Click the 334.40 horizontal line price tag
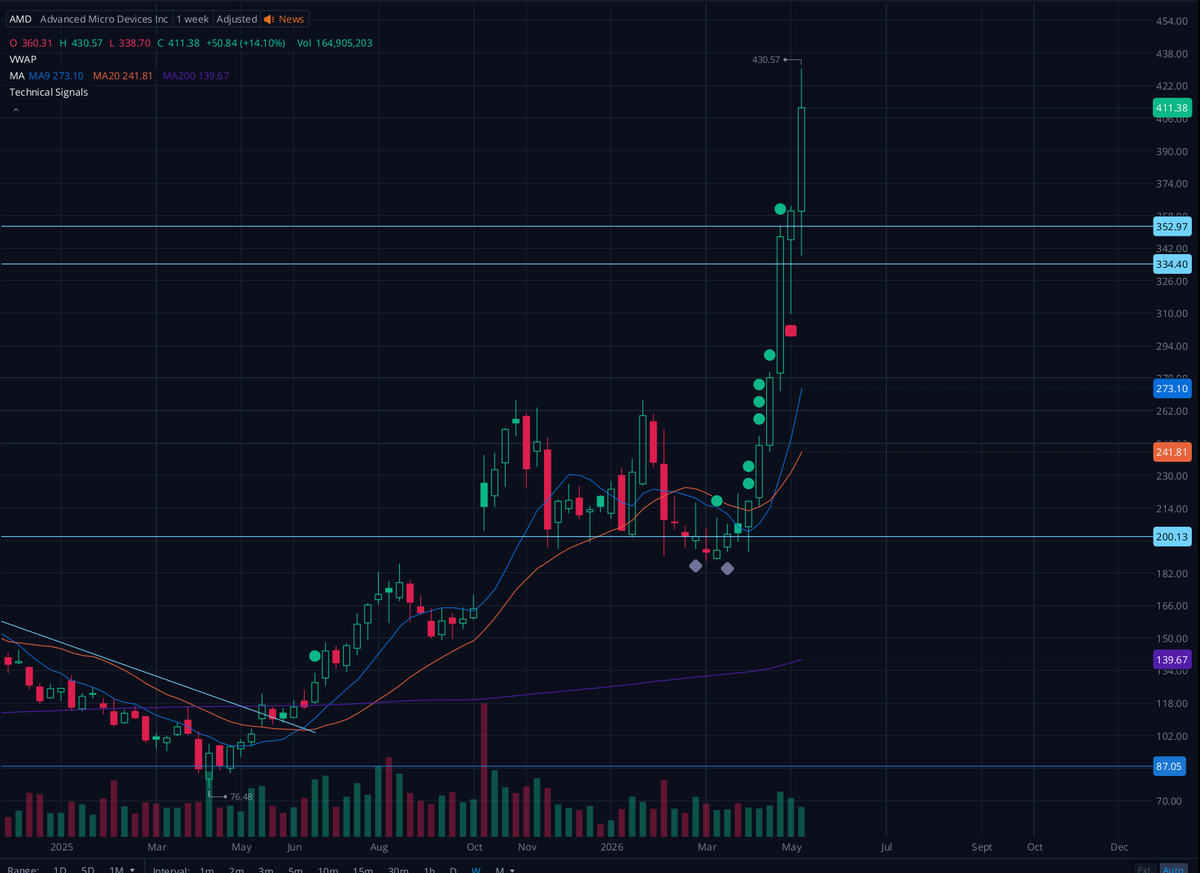This screenshot has height=873, width=1200. (x=1171, y=264)
